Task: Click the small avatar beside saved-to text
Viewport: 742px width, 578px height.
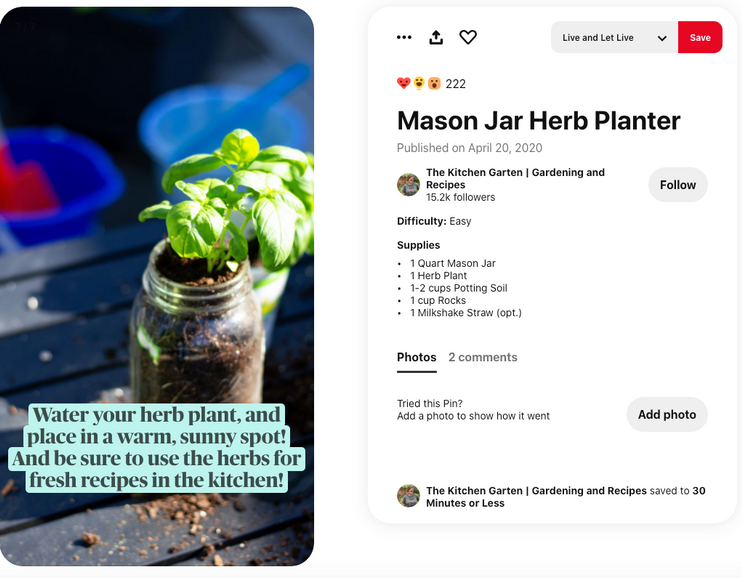Action: coord(408,496)
